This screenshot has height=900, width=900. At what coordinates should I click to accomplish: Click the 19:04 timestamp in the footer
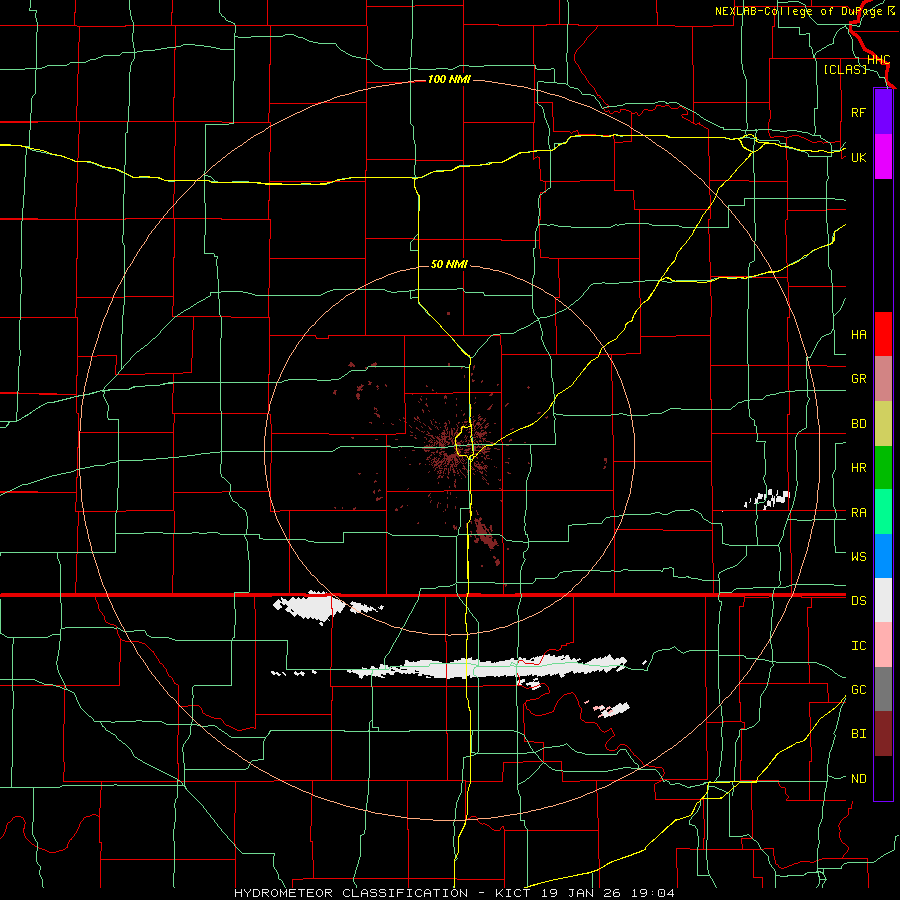click(x=653, y=893)
